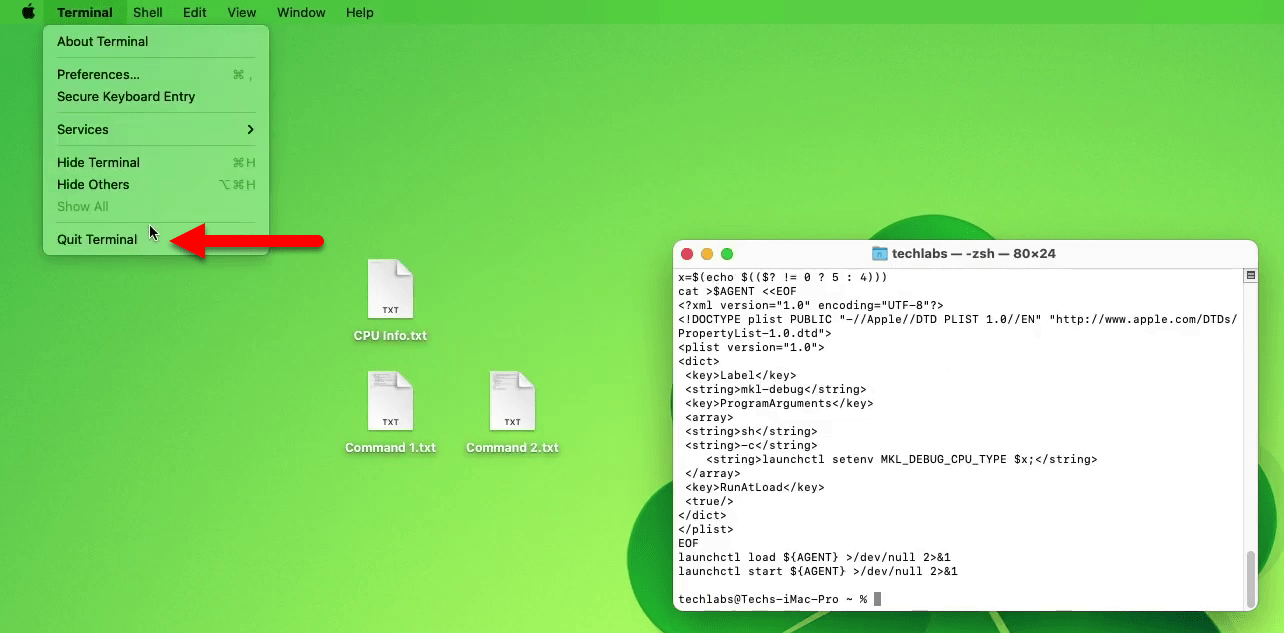Click the "<key>RunAtLoad</key>" line
1284x633 pixels.
755,488
